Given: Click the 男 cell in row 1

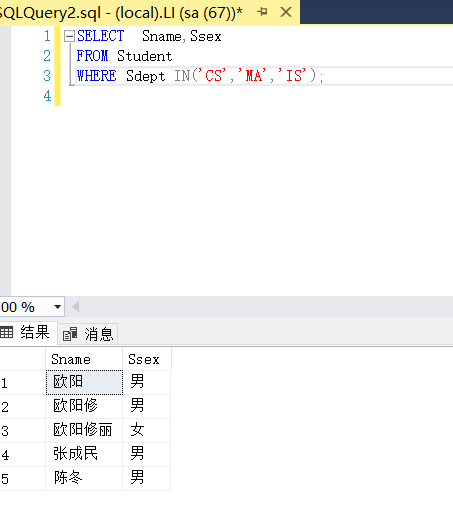Looking at the screenshot, I should 147,382.
